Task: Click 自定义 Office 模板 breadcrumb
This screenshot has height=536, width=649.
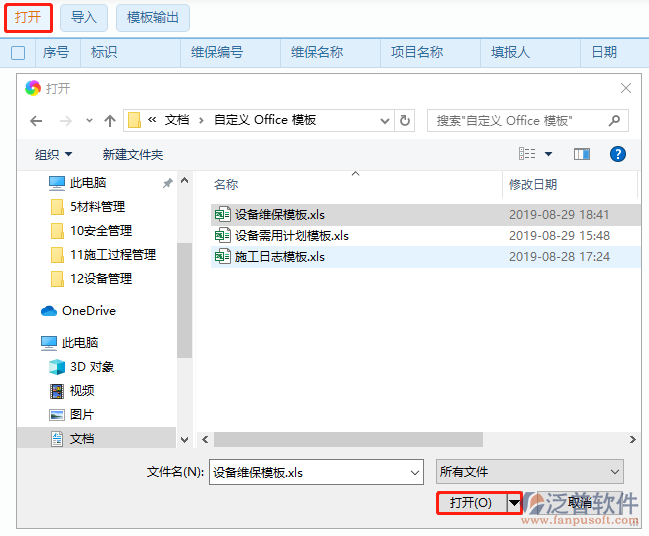Action: (265, 120)
